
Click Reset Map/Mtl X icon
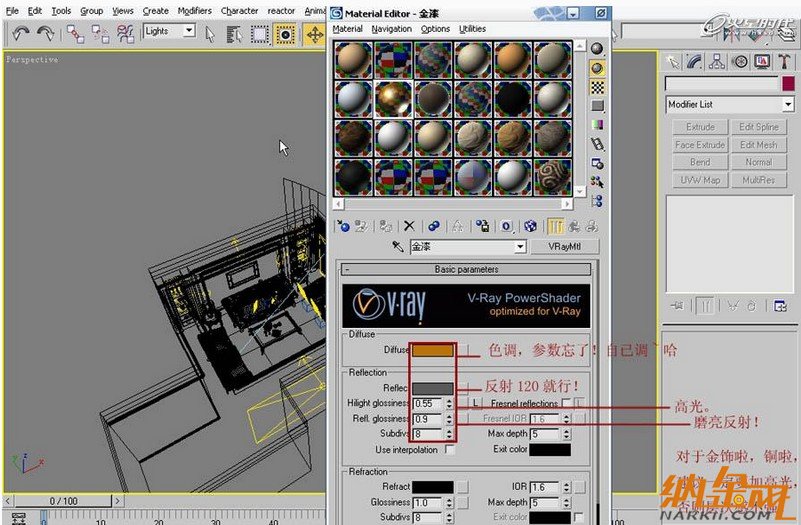pos(409,226)
